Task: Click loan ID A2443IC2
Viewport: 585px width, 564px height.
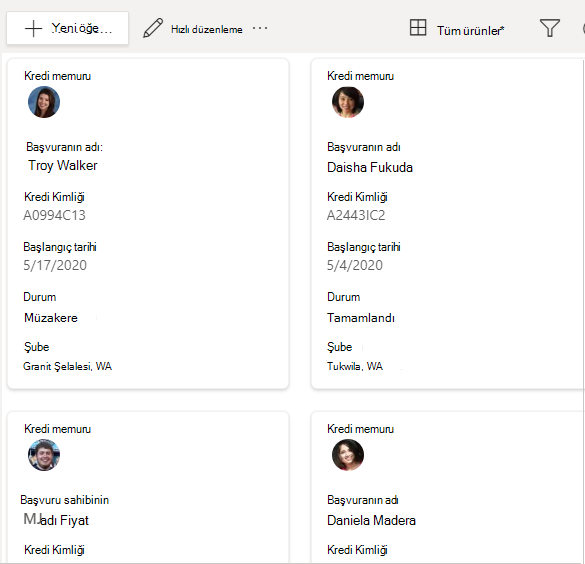Action: 356,215
